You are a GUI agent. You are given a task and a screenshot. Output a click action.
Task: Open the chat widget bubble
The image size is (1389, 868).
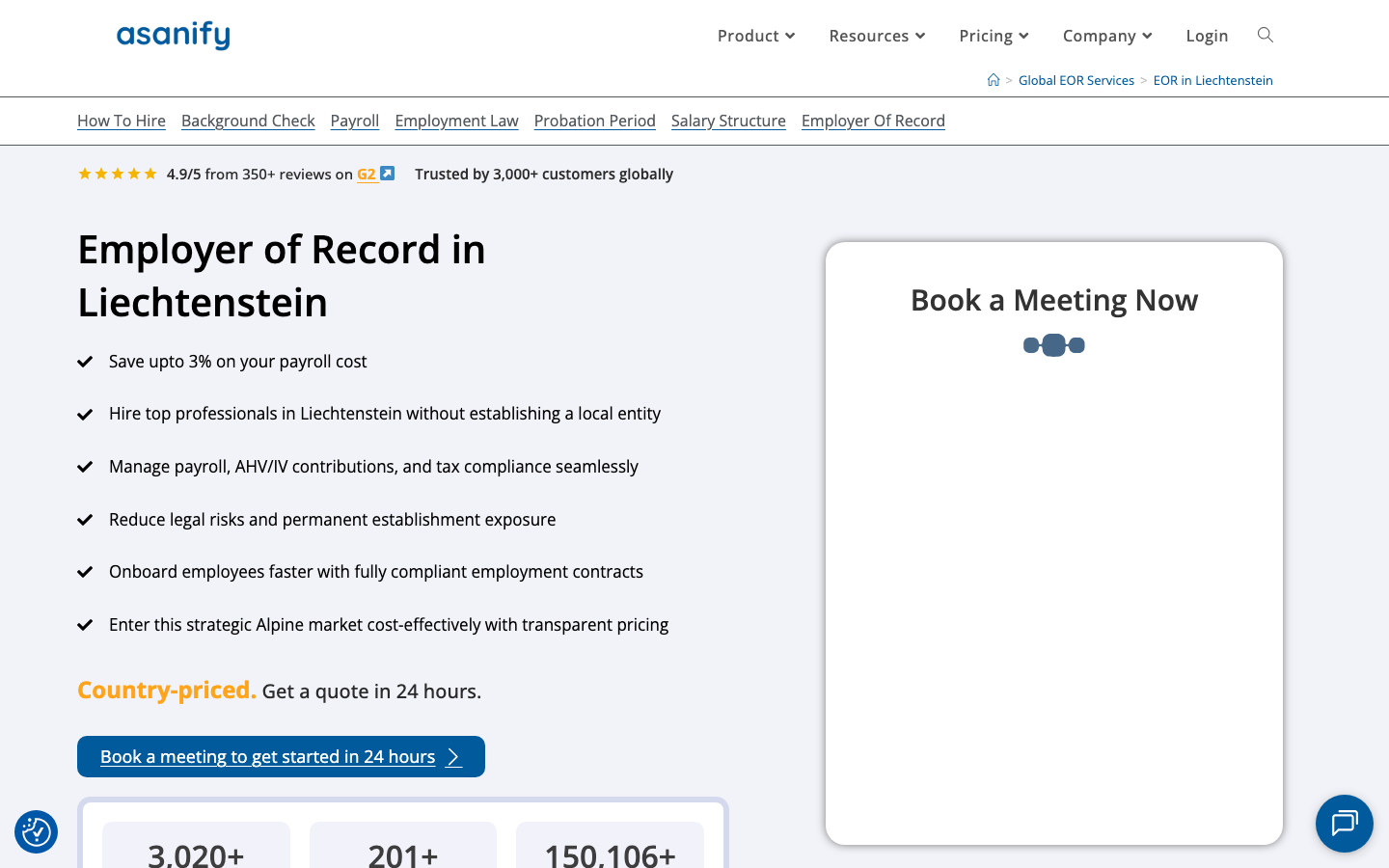1344,824
